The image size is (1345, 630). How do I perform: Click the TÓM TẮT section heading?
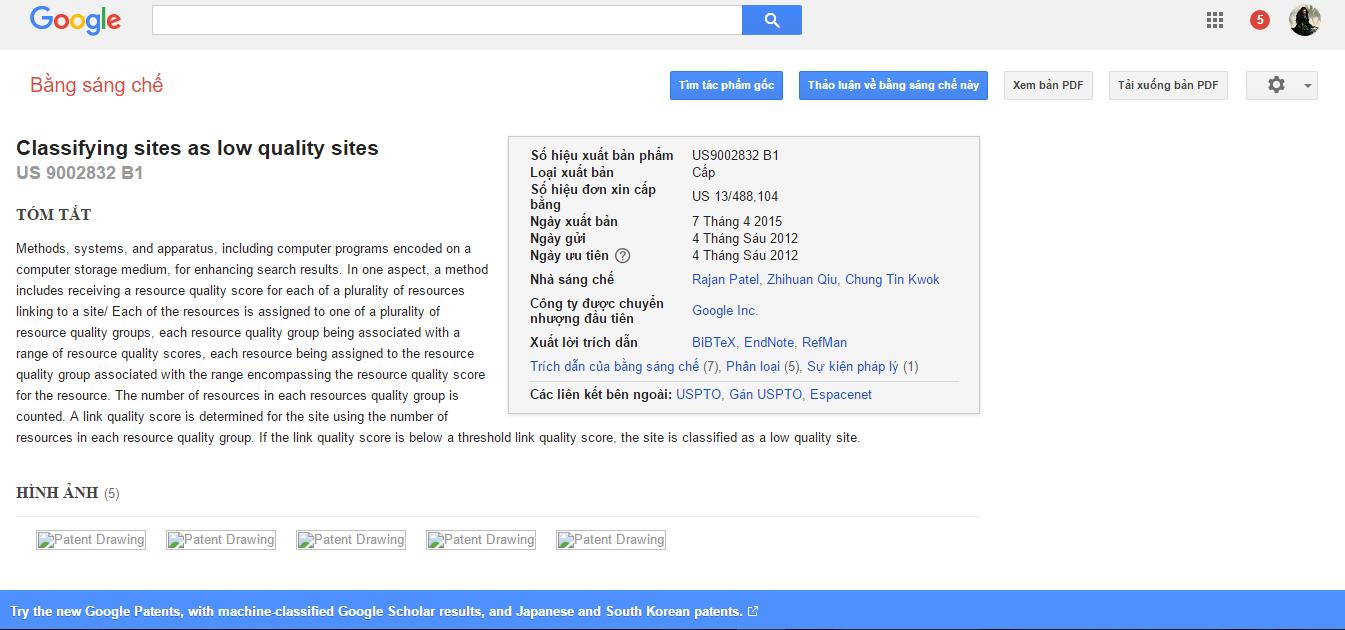54,215
